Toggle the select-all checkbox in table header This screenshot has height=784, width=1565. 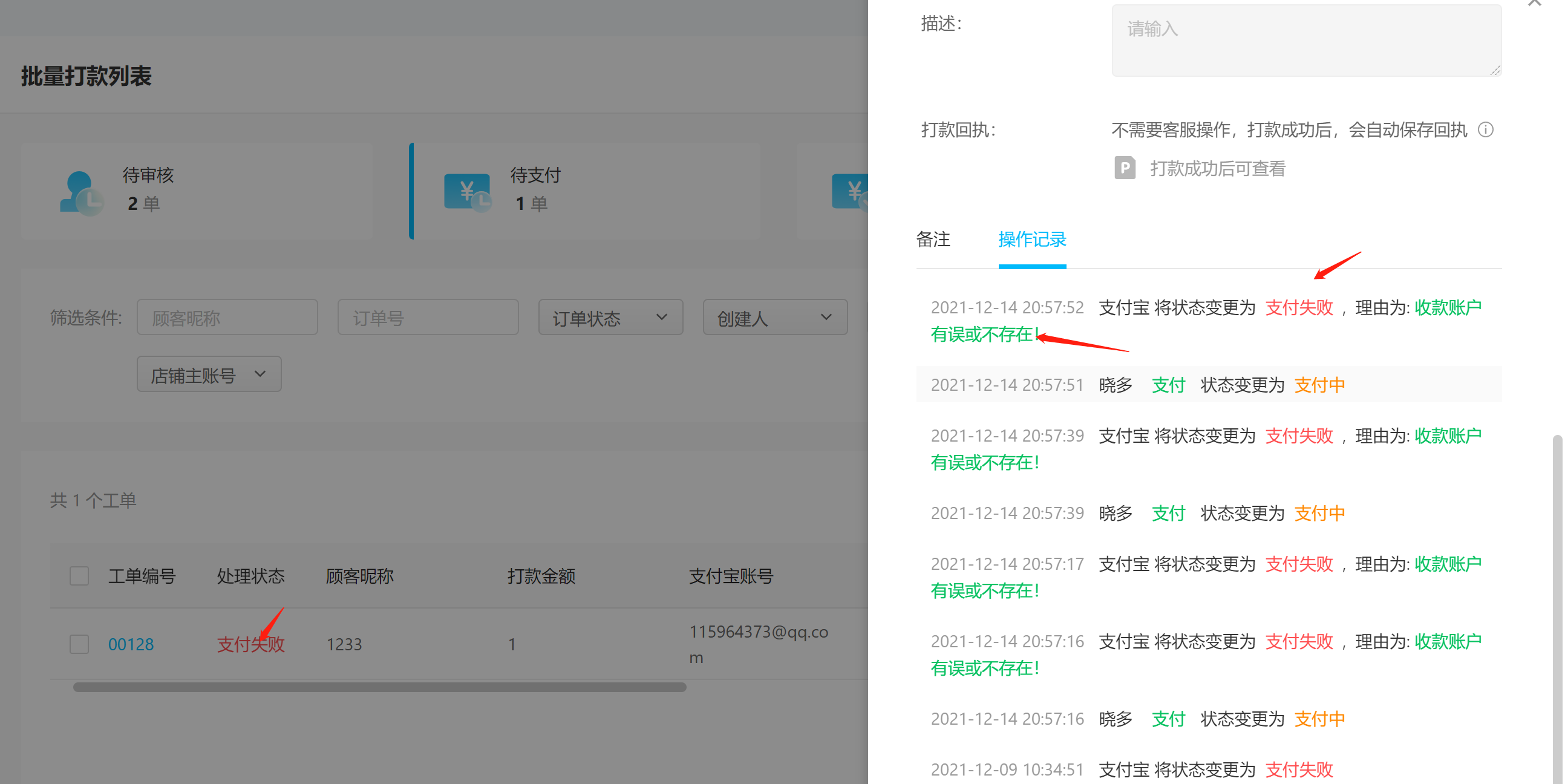pyautogui.click(x=79, y=575)
